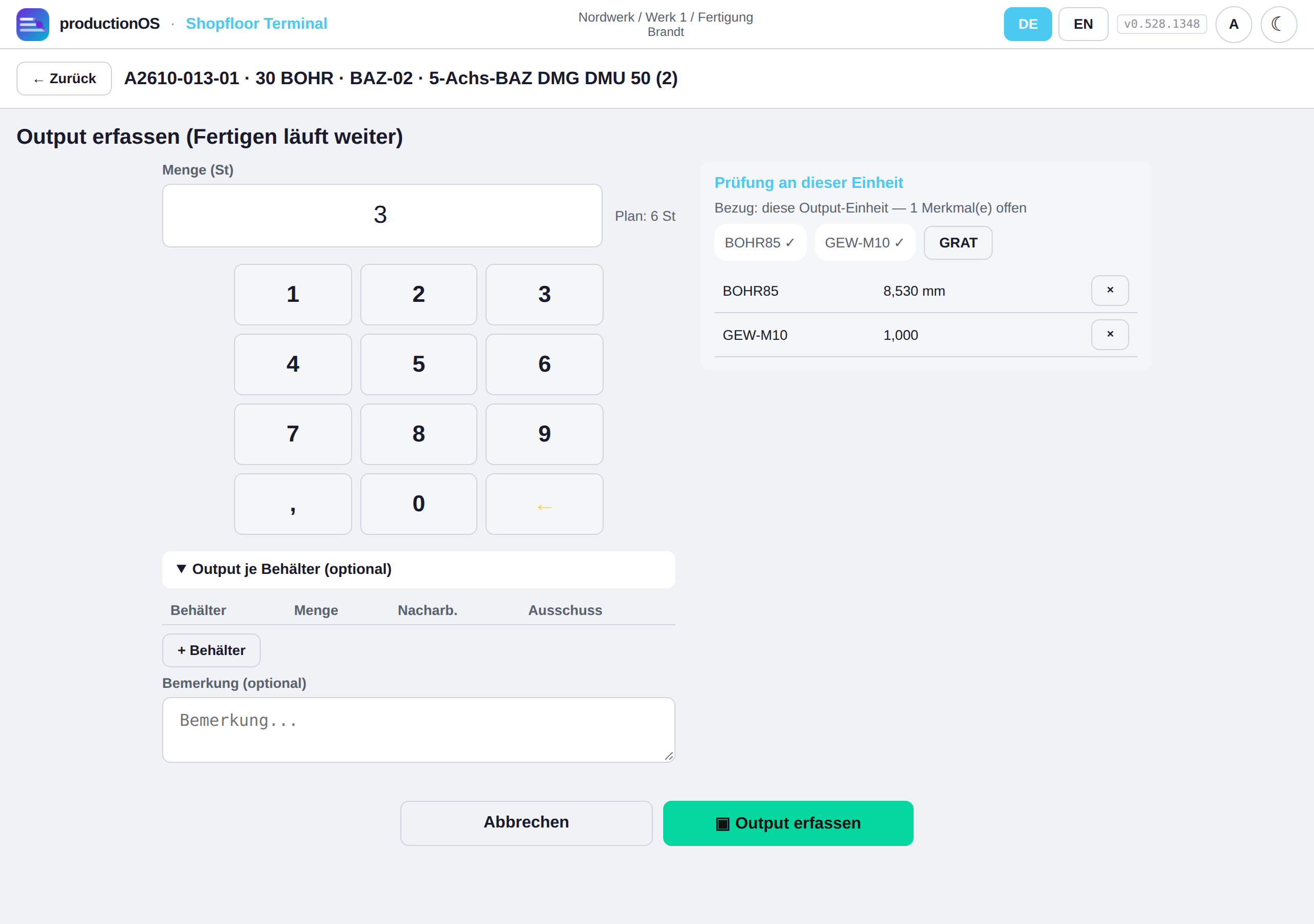Switch language to EN
1314x924 pixels.
coord(1083,24)
